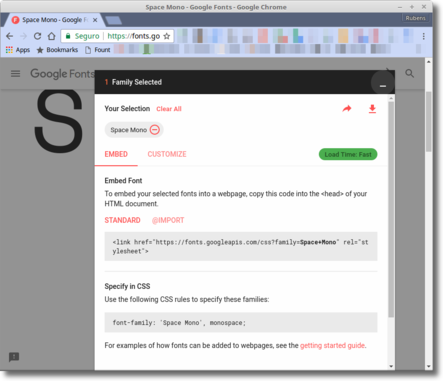Viewport: 443px width, 381px height.
Task: Switch embed code to @IMPORT
Action: point(168,220)
